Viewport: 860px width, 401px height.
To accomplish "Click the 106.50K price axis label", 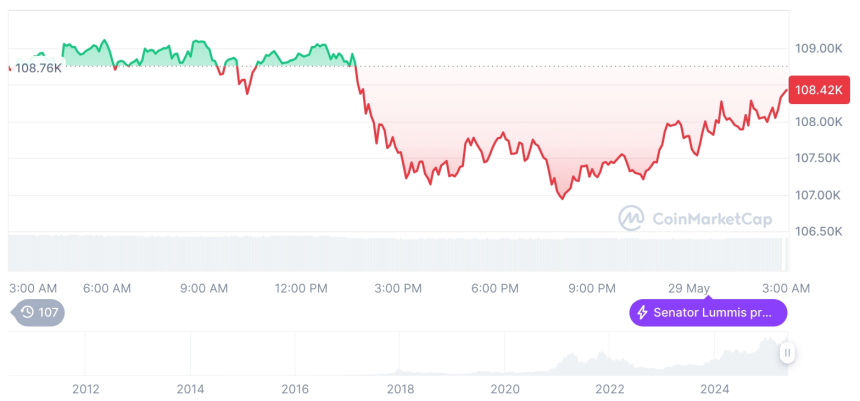I will pos(817,231).
